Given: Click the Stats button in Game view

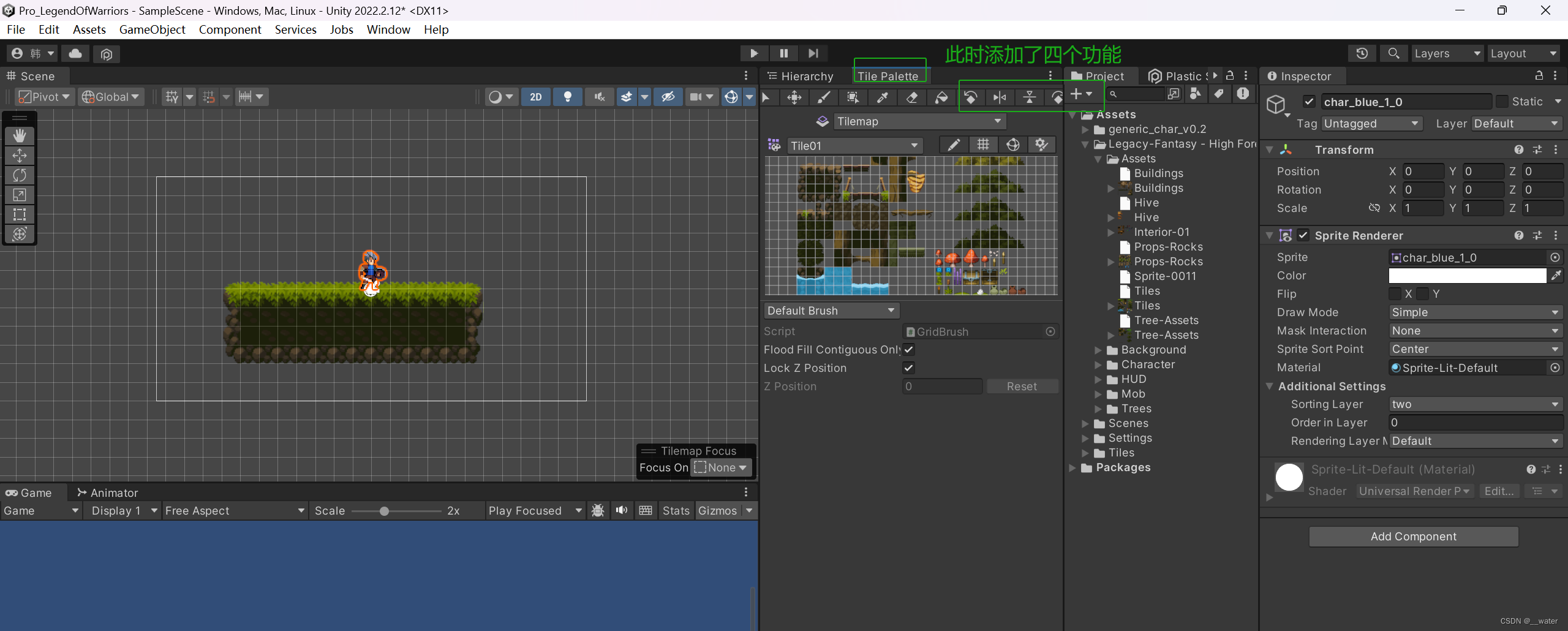Looking at the screenshot, I should (676, 511).
